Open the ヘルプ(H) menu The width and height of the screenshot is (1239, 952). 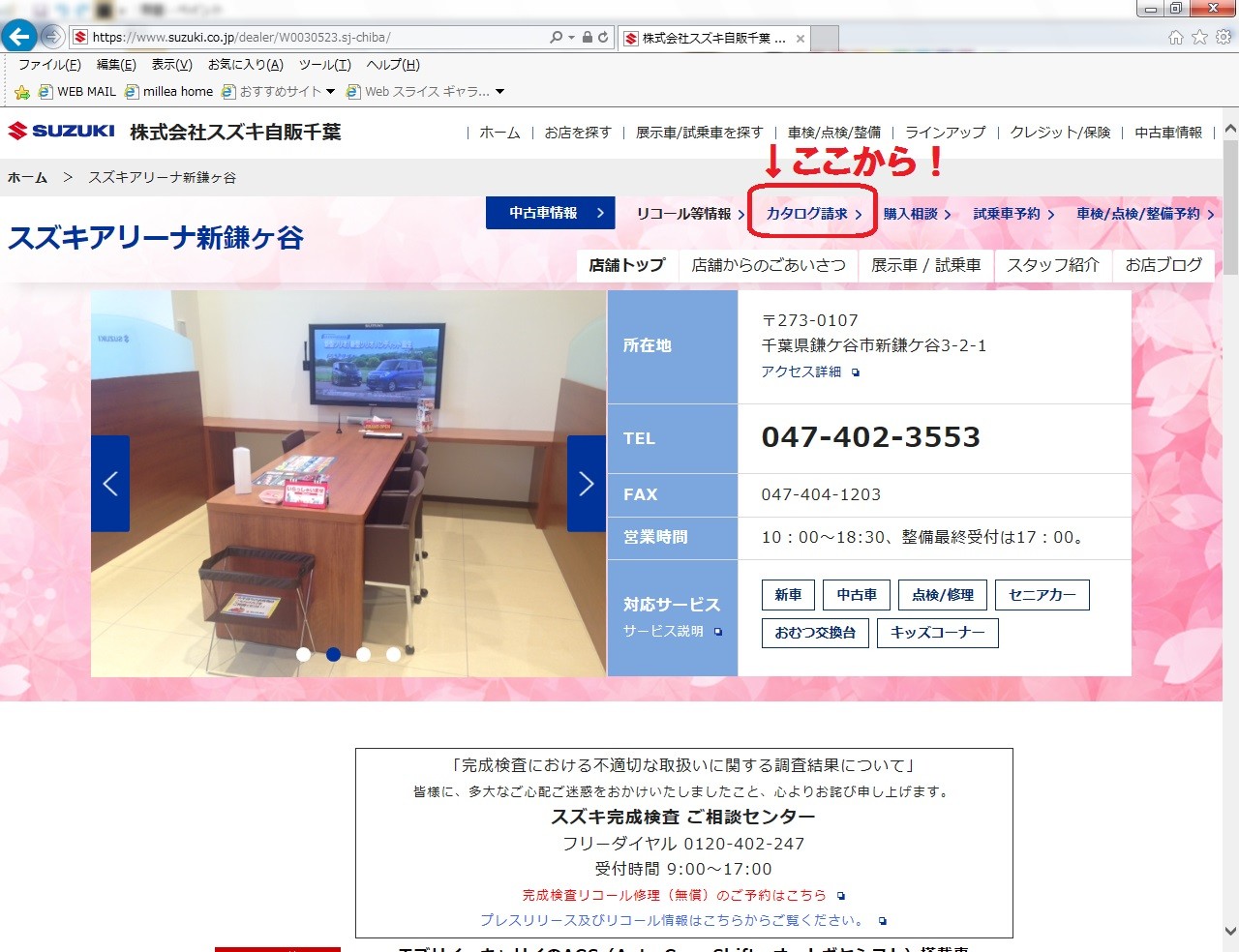393,65
